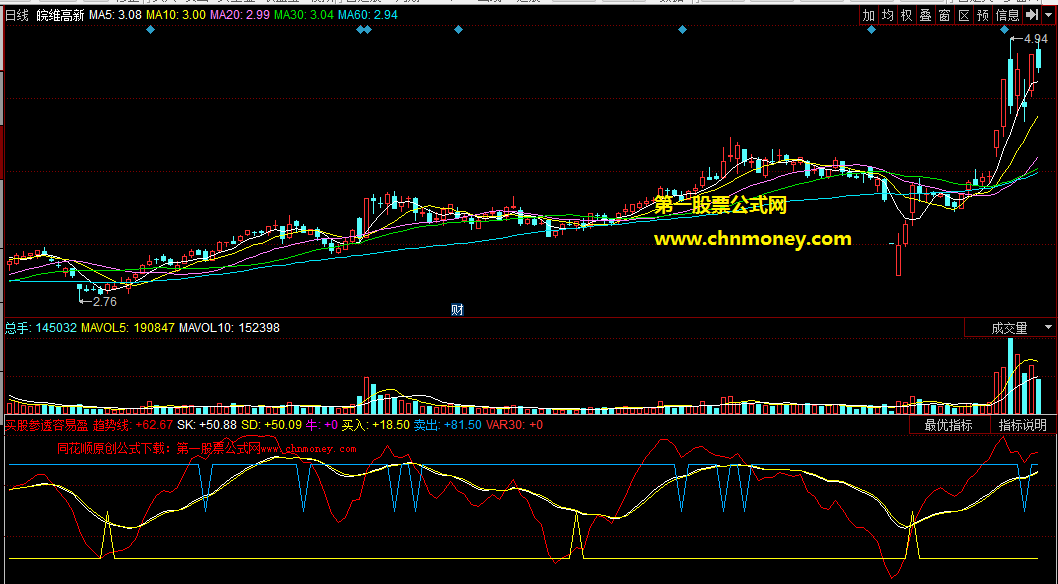Click the MAVOL10: 152398 label
The width and height of the screenshot is (1058, 584).
(229, 328)
